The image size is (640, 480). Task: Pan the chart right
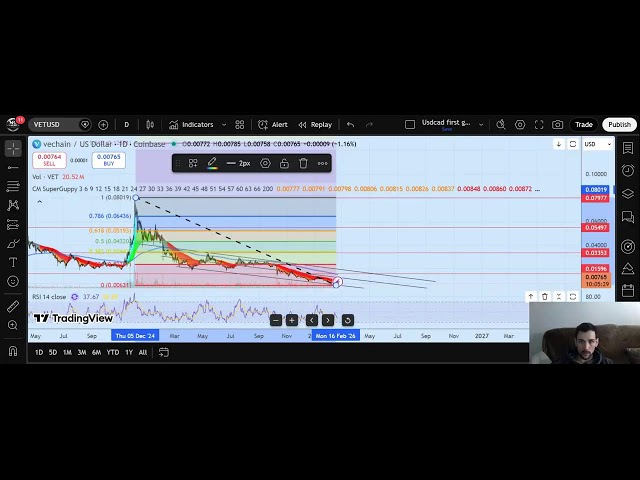(x=328, y=320)
